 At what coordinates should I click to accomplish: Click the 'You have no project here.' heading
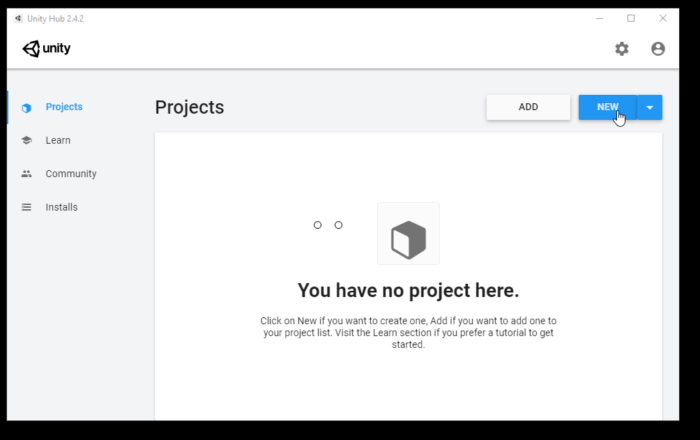pos(408,291)
